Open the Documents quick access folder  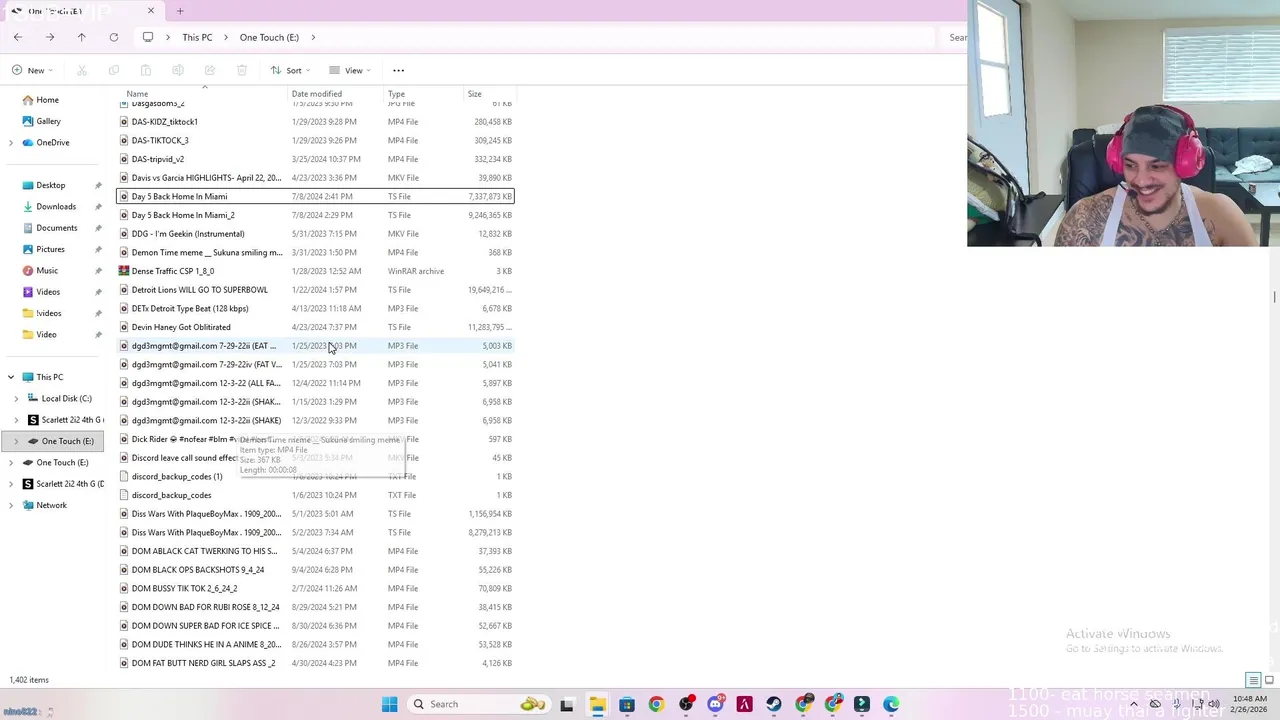tap(57, 228)
